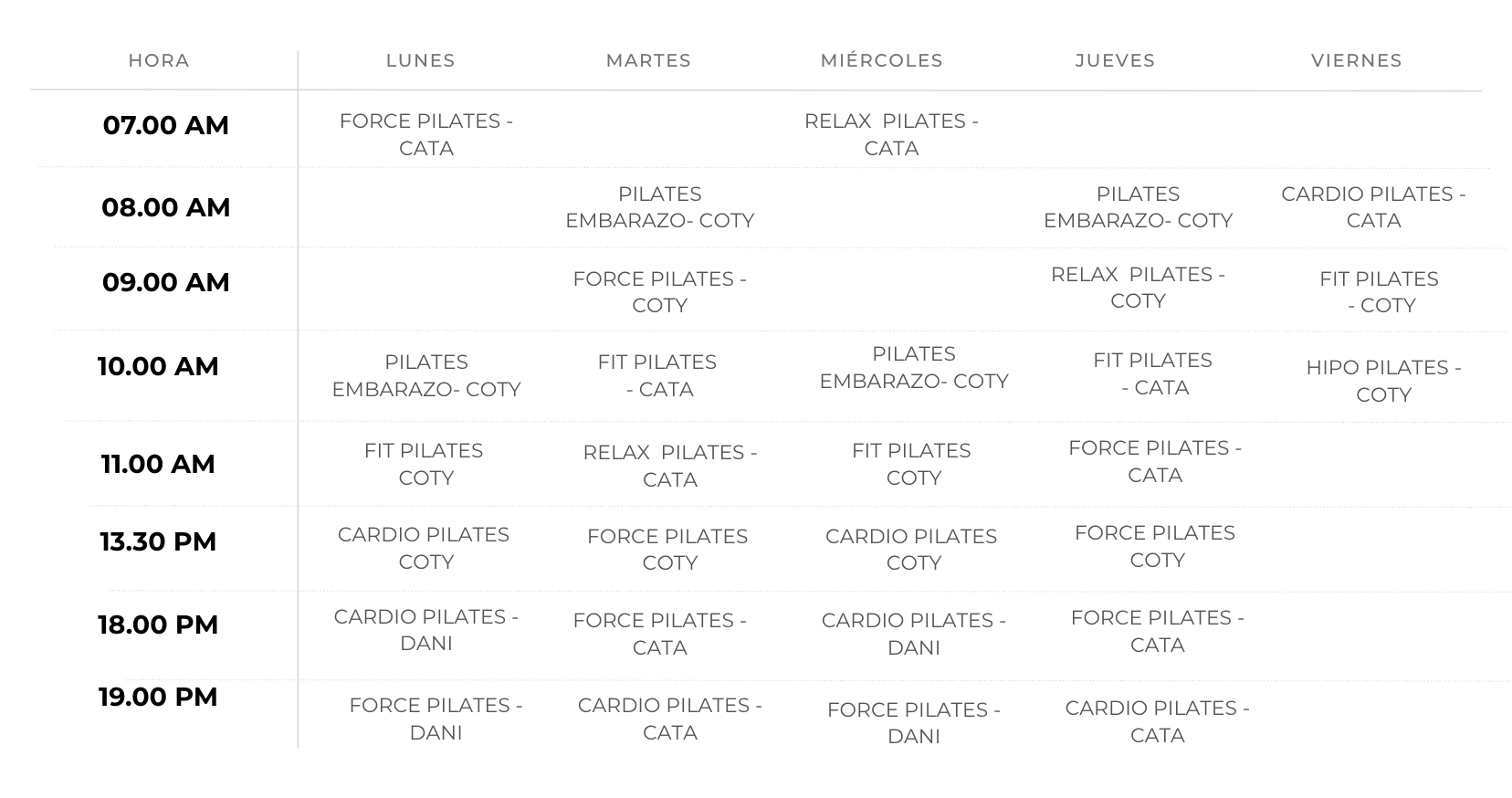This screenshot has width=1512, height=798.
Task: Click the HORA column header
Action: [x=159, y=61]
